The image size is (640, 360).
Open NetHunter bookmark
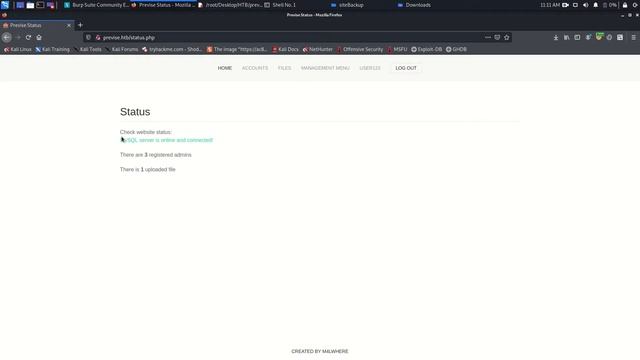tap(318, 49)
